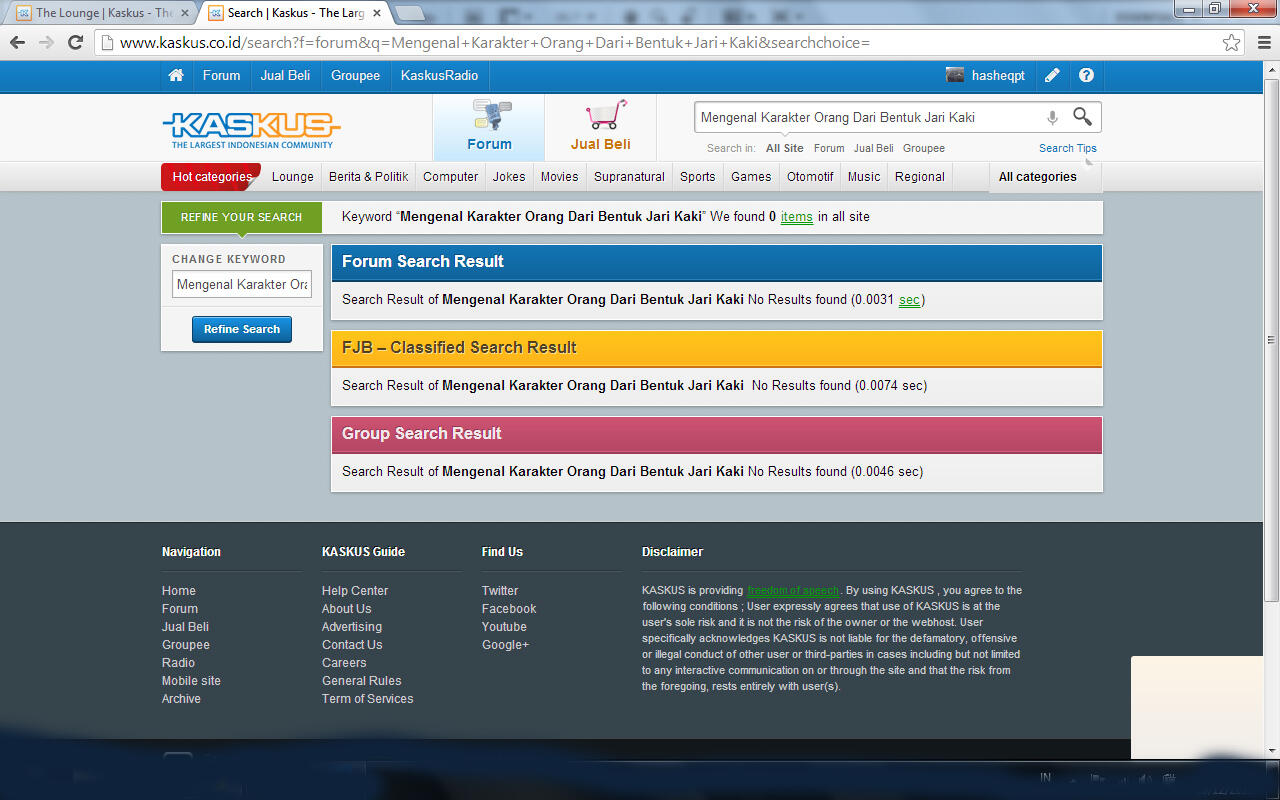1280x800 pixels.
Task: Open the Twitter footer link
Action: pyautogui.click(x=500, y=591)
